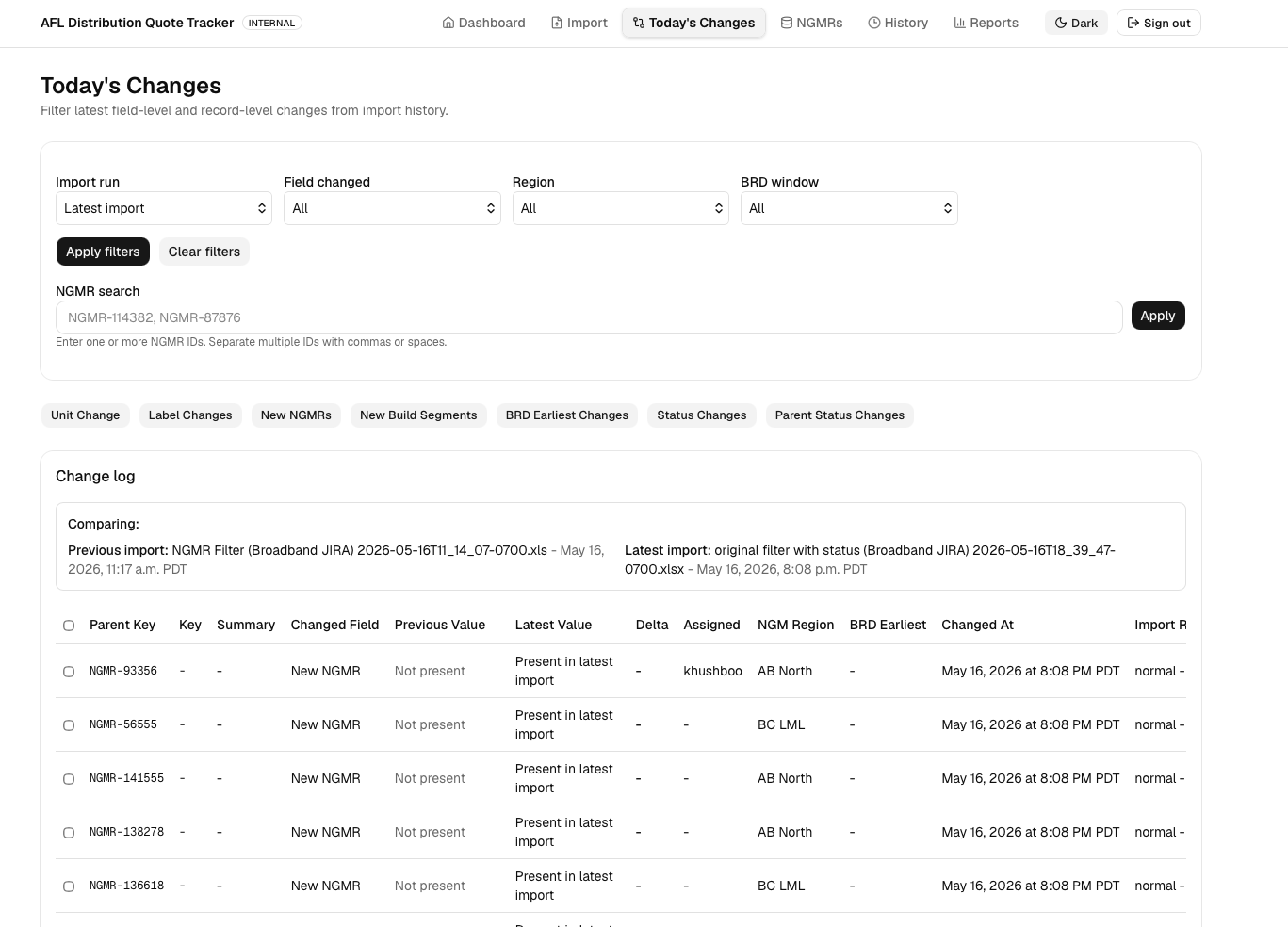Check the NGMR-141555 row checkbox
Image resolution: width=1288 pixels, height=927 pixels.
[69, 779]
